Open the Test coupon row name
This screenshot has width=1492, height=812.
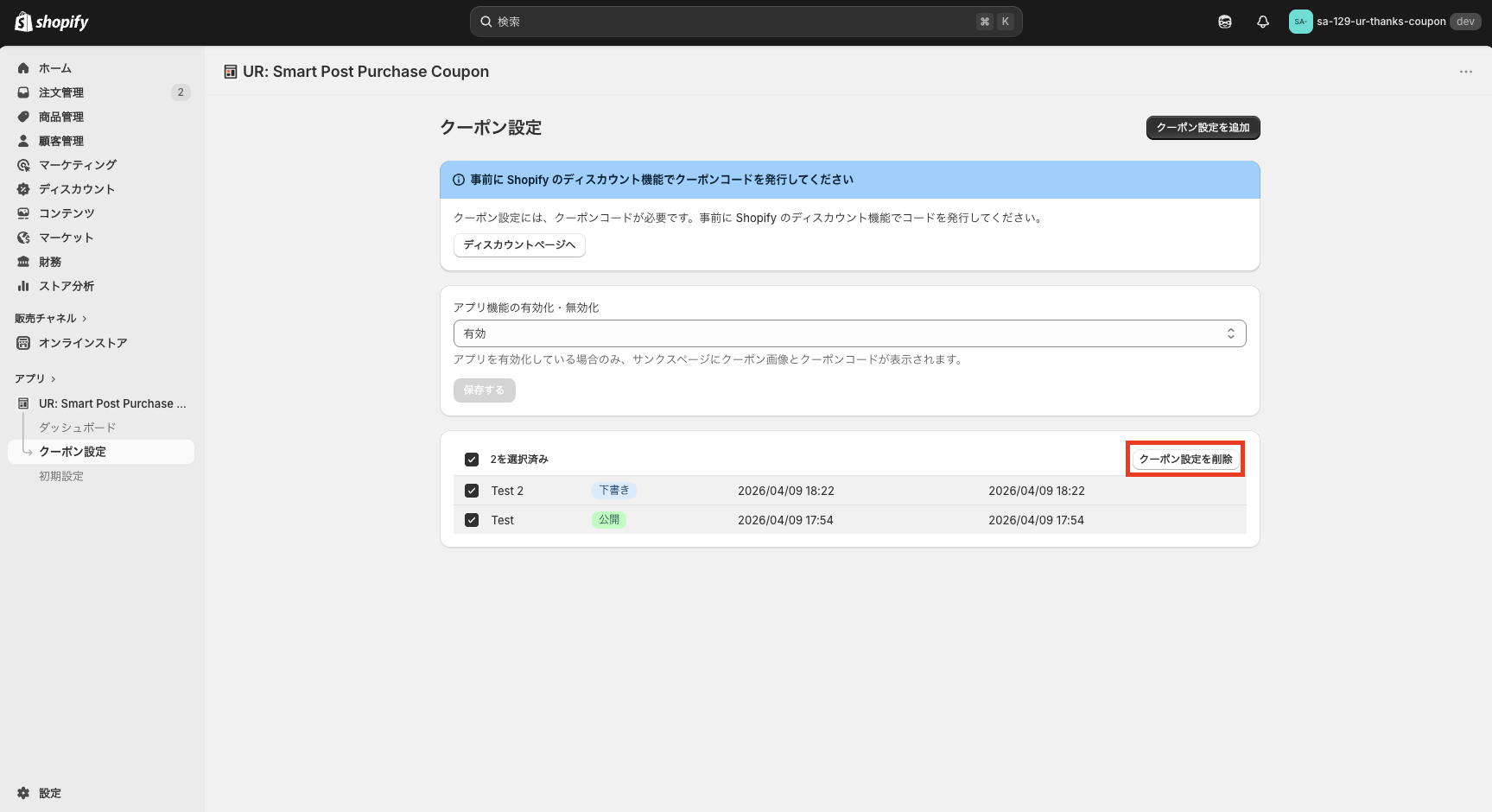[503, 520]
